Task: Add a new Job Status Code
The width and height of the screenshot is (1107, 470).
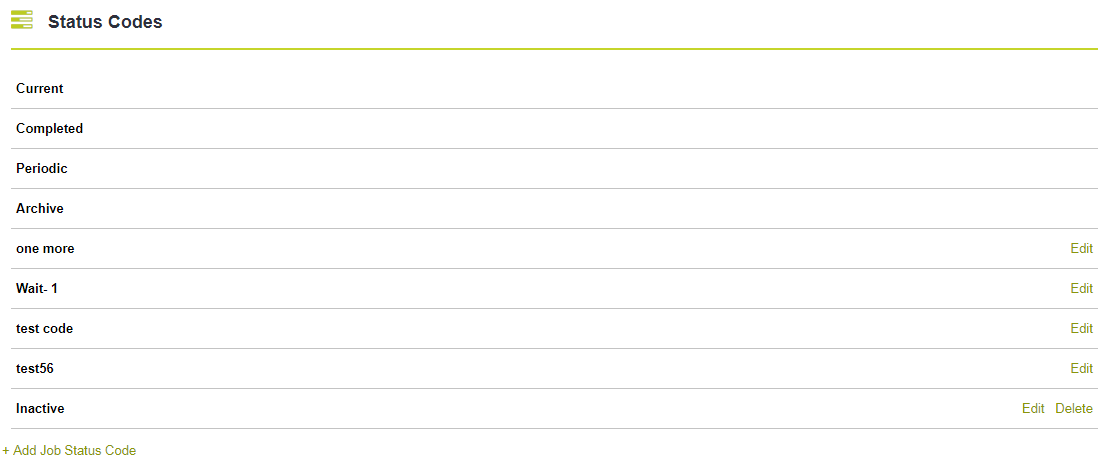Action: [x=69, y=450]
